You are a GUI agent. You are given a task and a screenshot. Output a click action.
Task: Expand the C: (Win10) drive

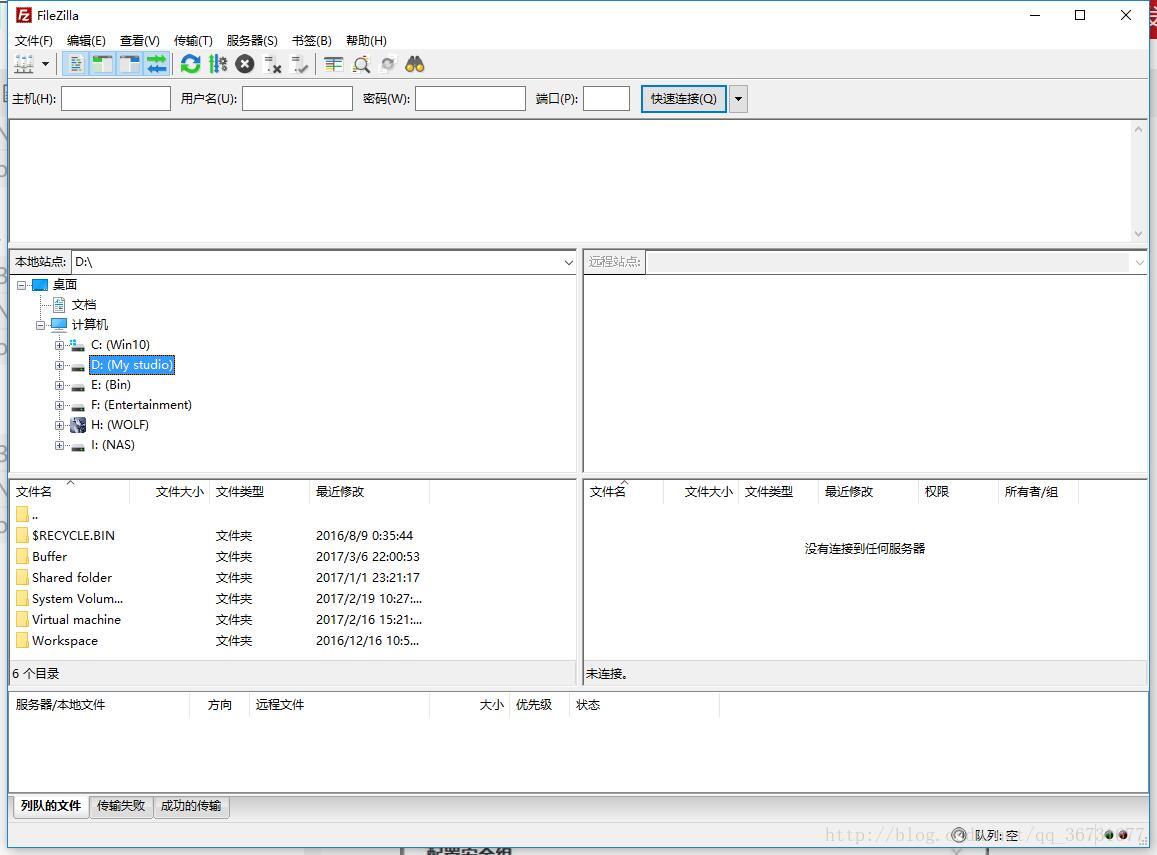coord(60,345)
